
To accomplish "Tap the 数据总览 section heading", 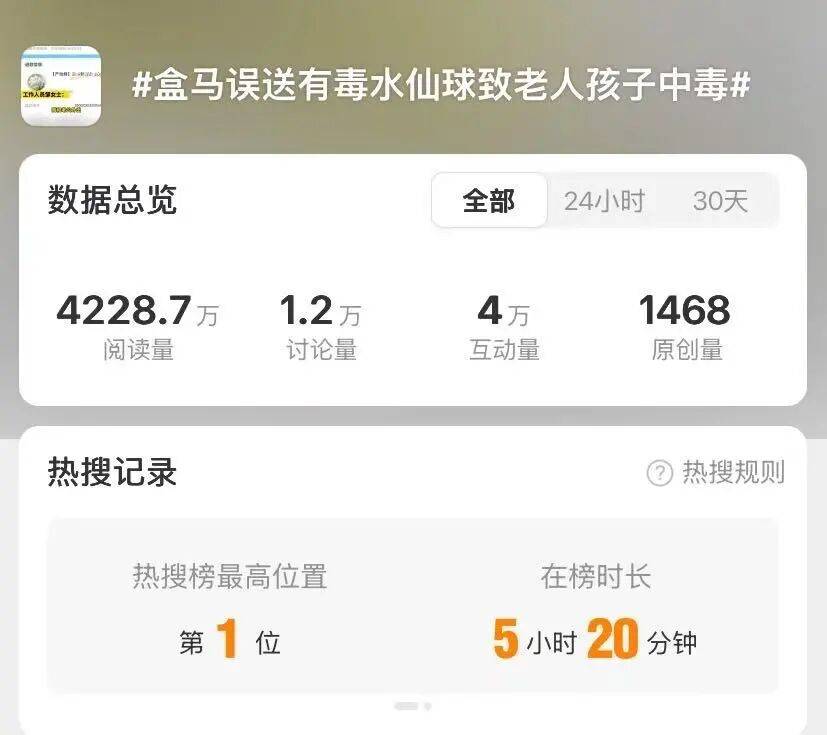I will click(112, 200).
